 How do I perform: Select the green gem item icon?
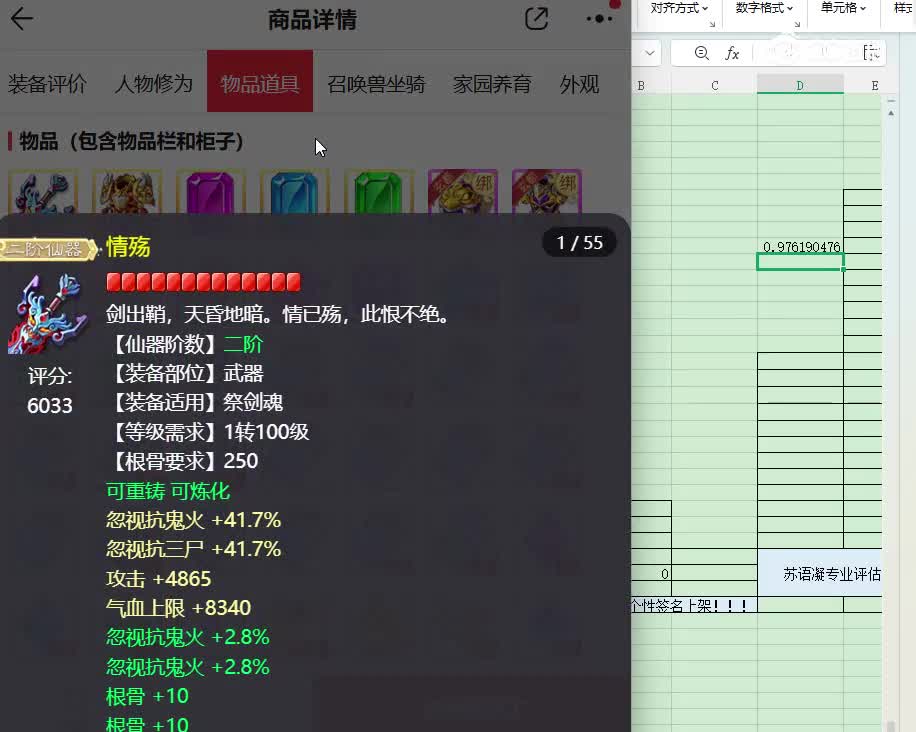379,192
